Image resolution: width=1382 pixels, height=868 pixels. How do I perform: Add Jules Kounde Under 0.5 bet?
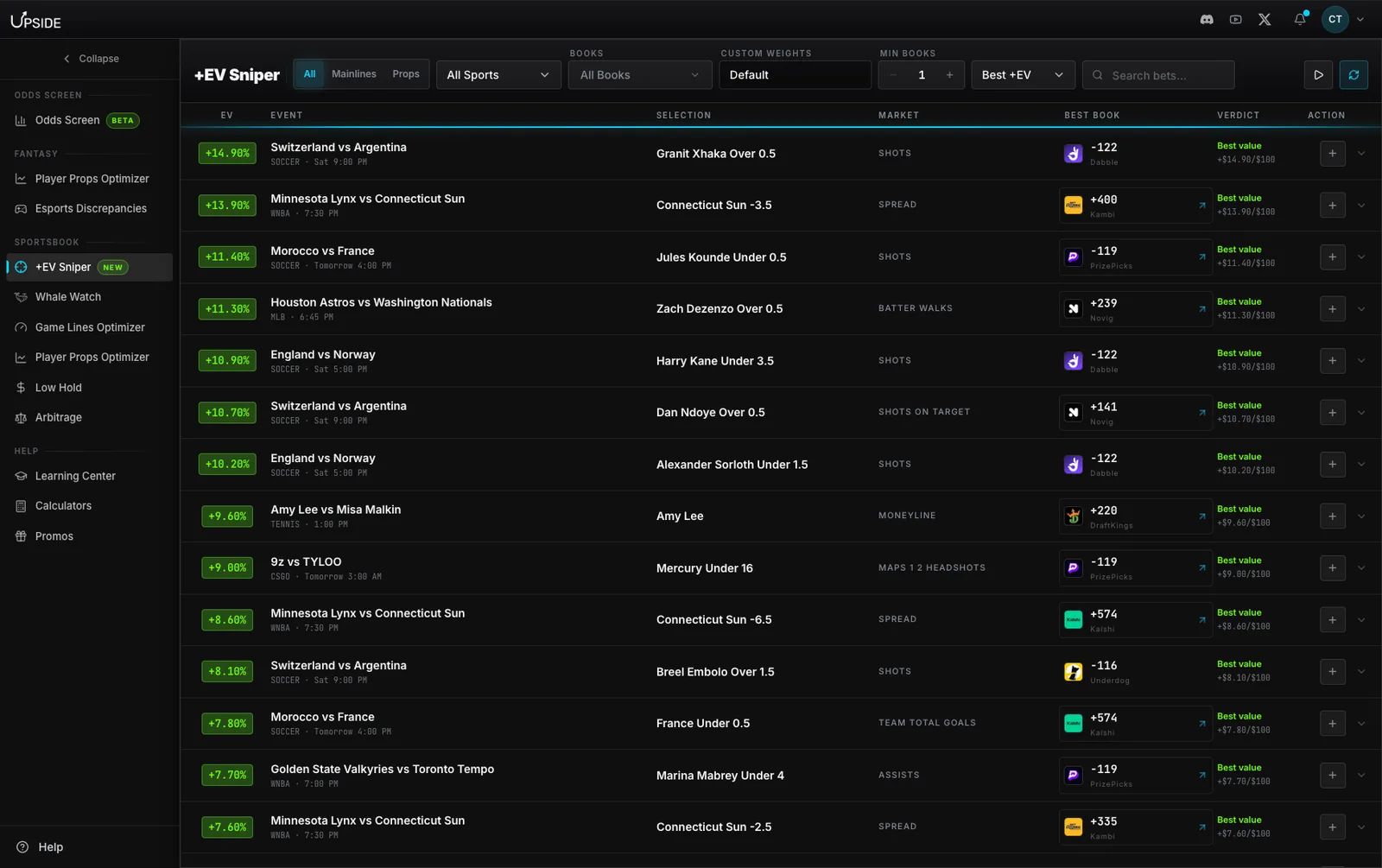pyautogui.click(x=1333, y=257)
